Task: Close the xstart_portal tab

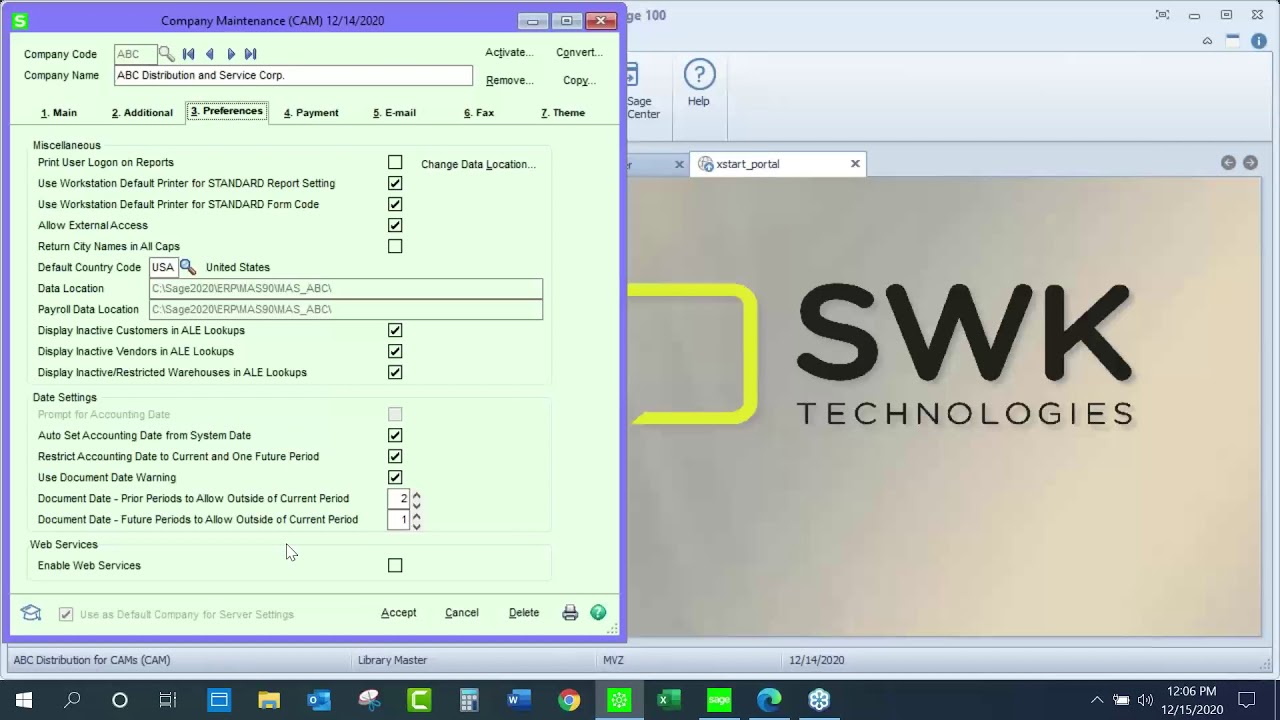Action: click(855, 164)
